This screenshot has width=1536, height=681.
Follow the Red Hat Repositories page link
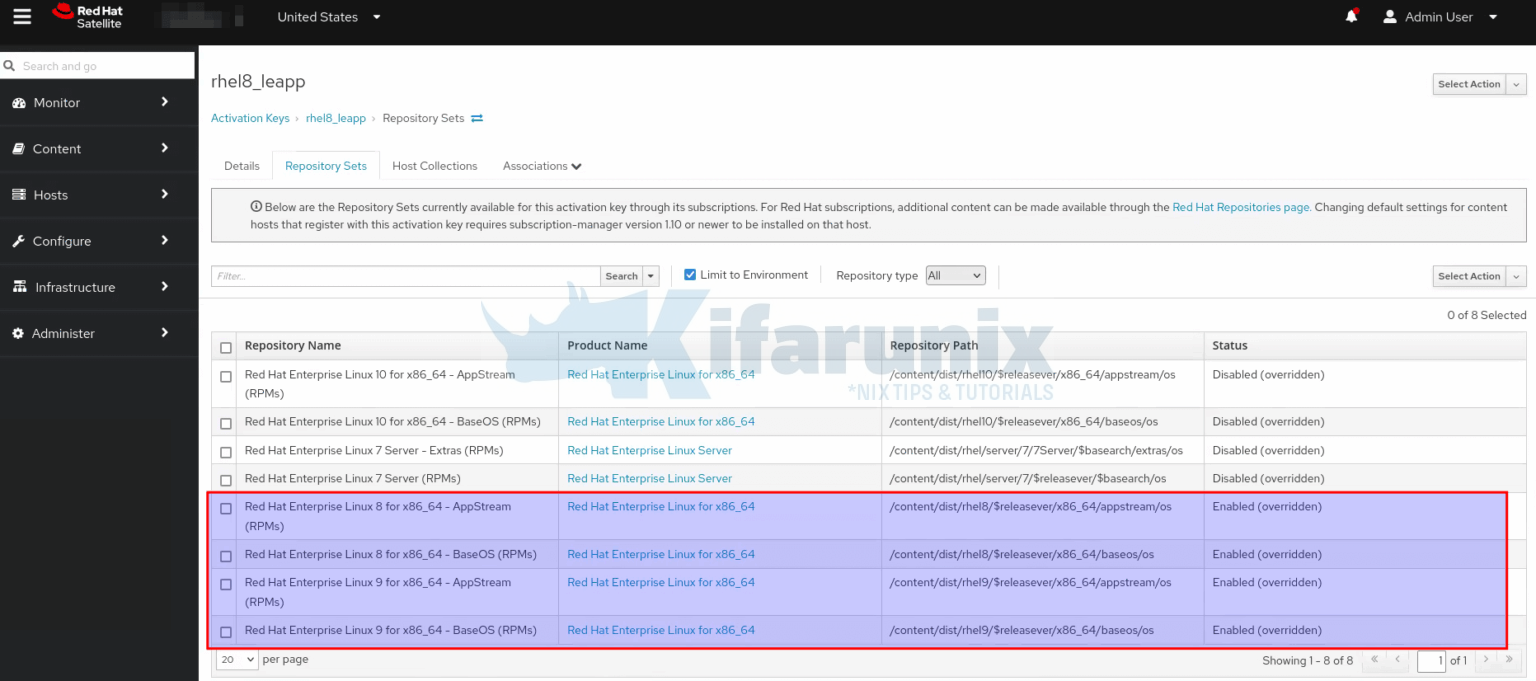(1241, 207)
